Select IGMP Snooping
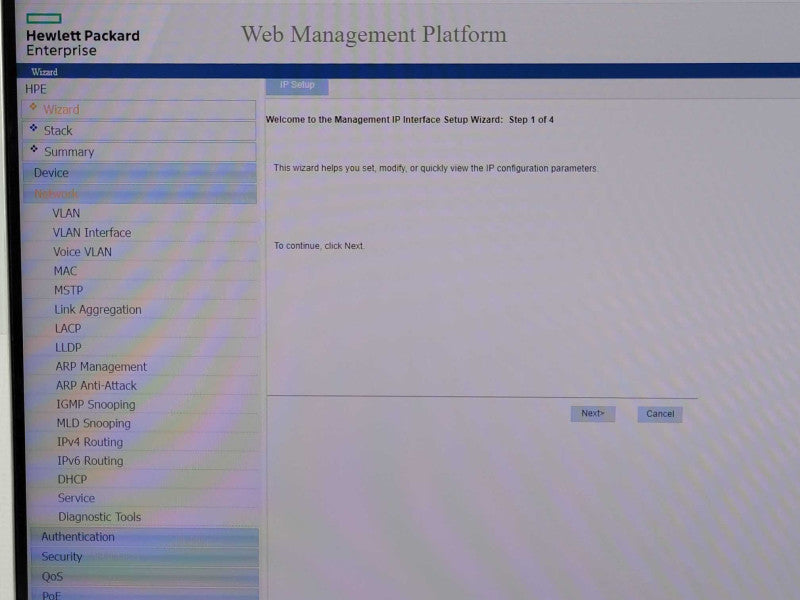The height and width of the screenshot is (600, 800). [96, 405]
